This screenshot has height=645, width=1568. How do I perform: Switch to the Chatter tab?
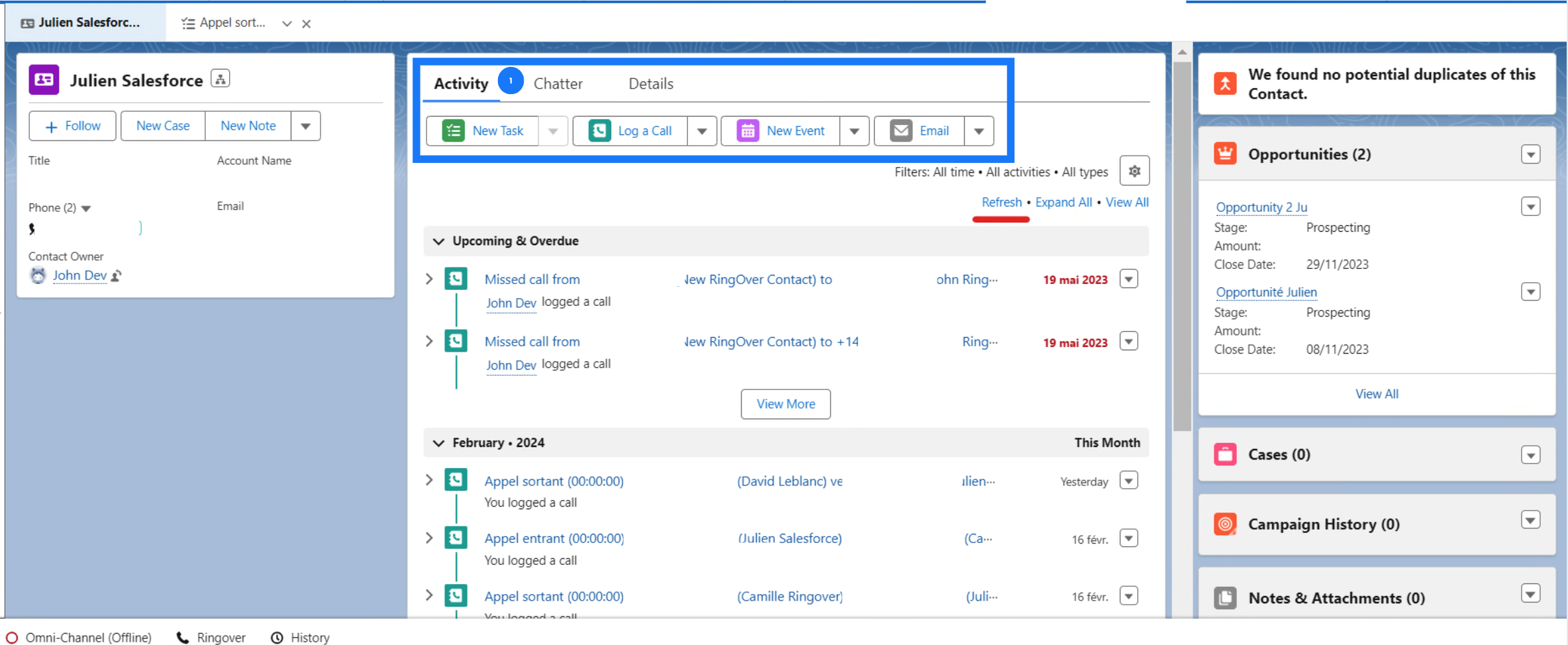[558, 83]
